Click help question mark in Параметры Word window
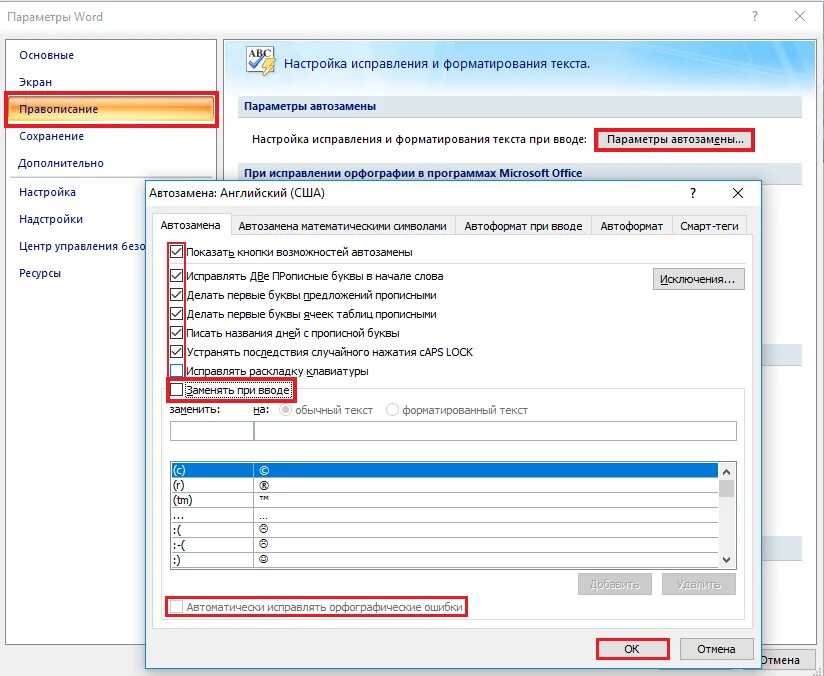The width and height of the screenshot is (824, 676). pyautogui.click(x=755, y=16)
